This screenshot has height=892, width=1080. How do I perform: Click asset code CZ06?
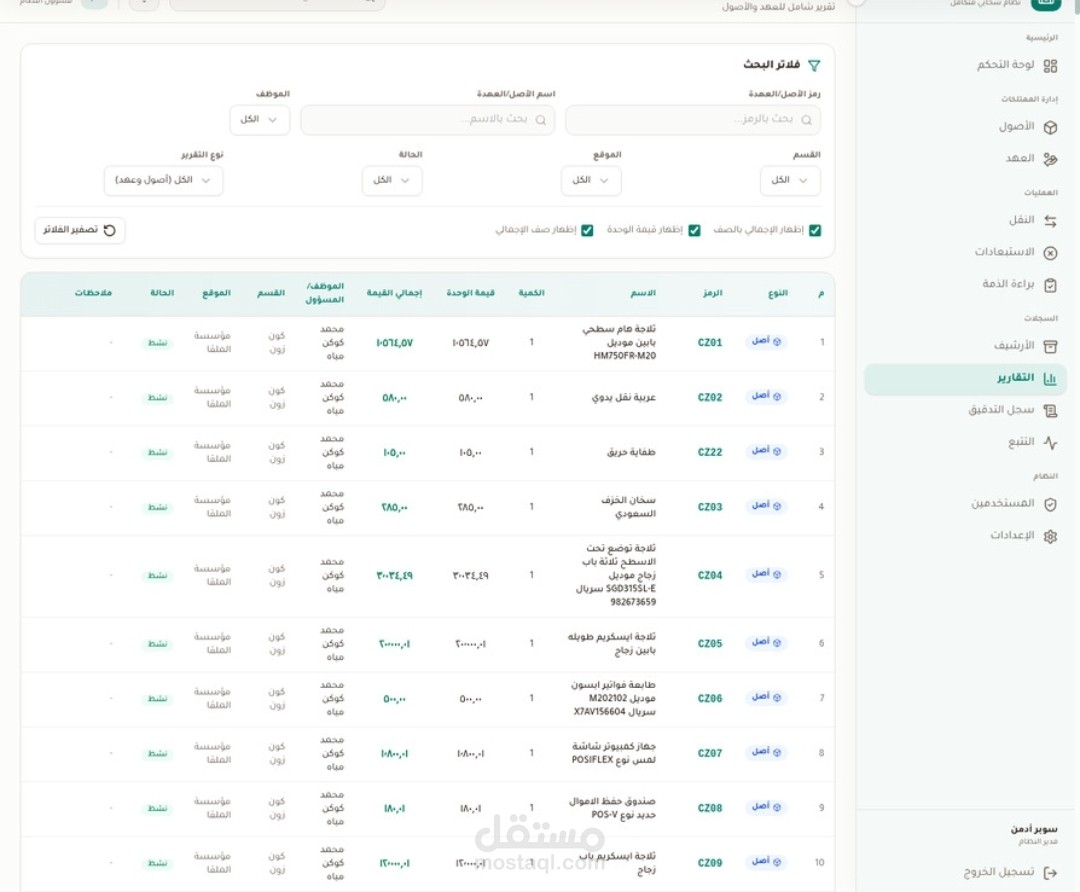710,698
